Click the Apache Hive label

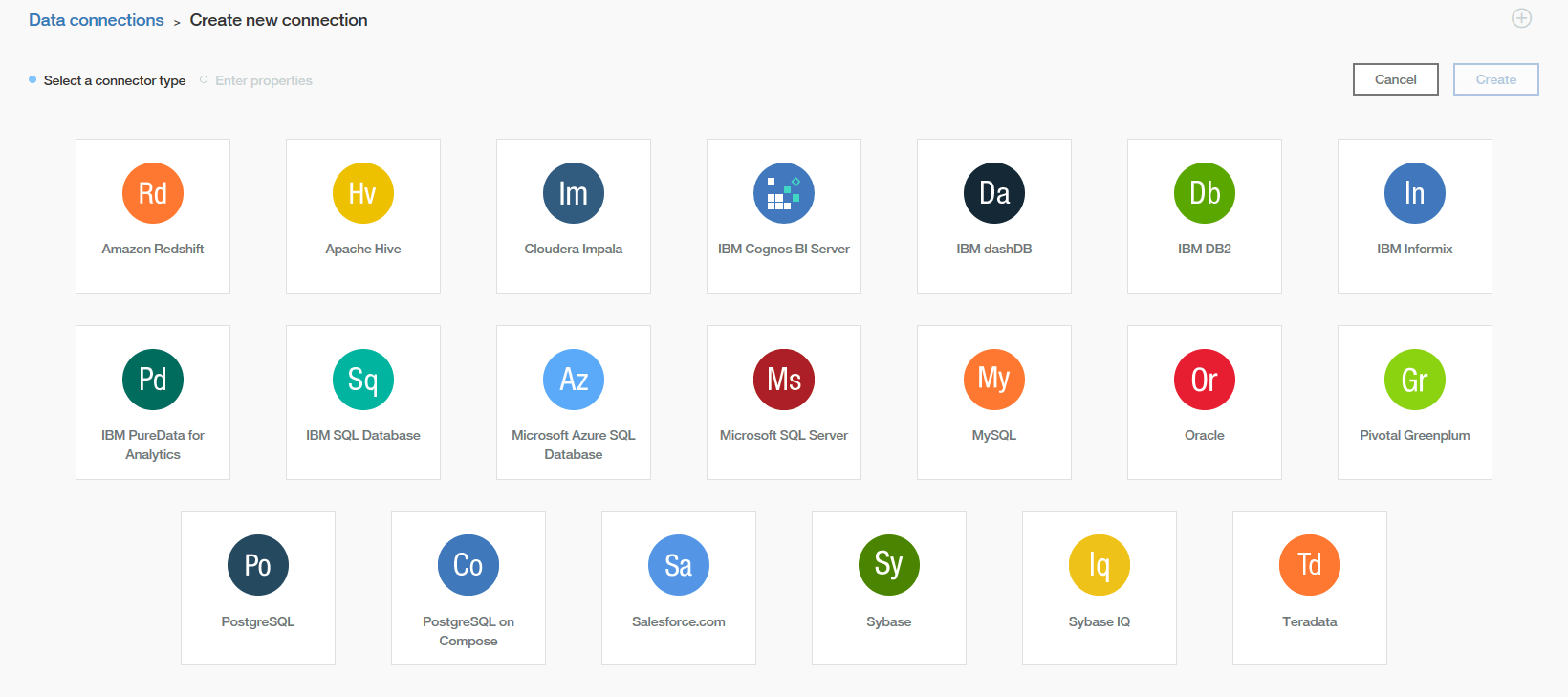(363, 249)
